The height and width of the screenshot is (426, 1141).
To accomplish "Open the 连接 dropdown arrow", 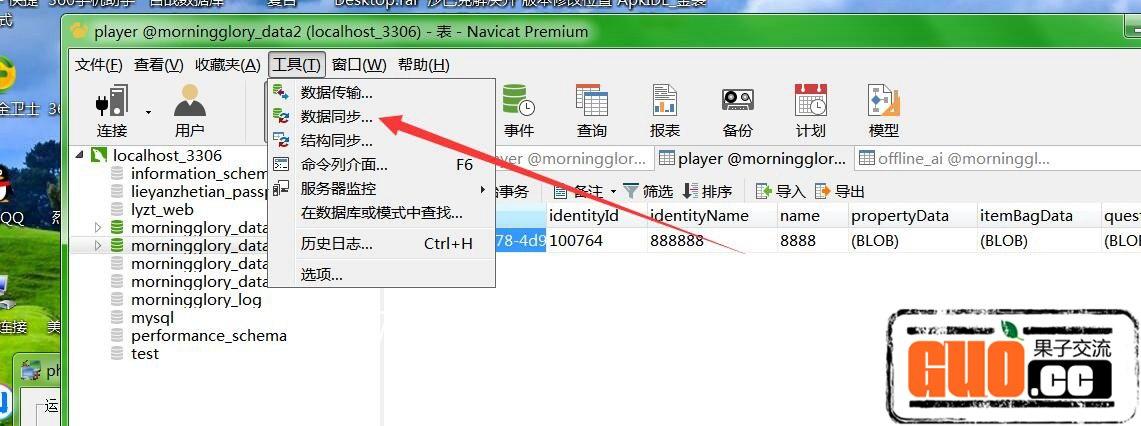I will [x=149, y=112].
